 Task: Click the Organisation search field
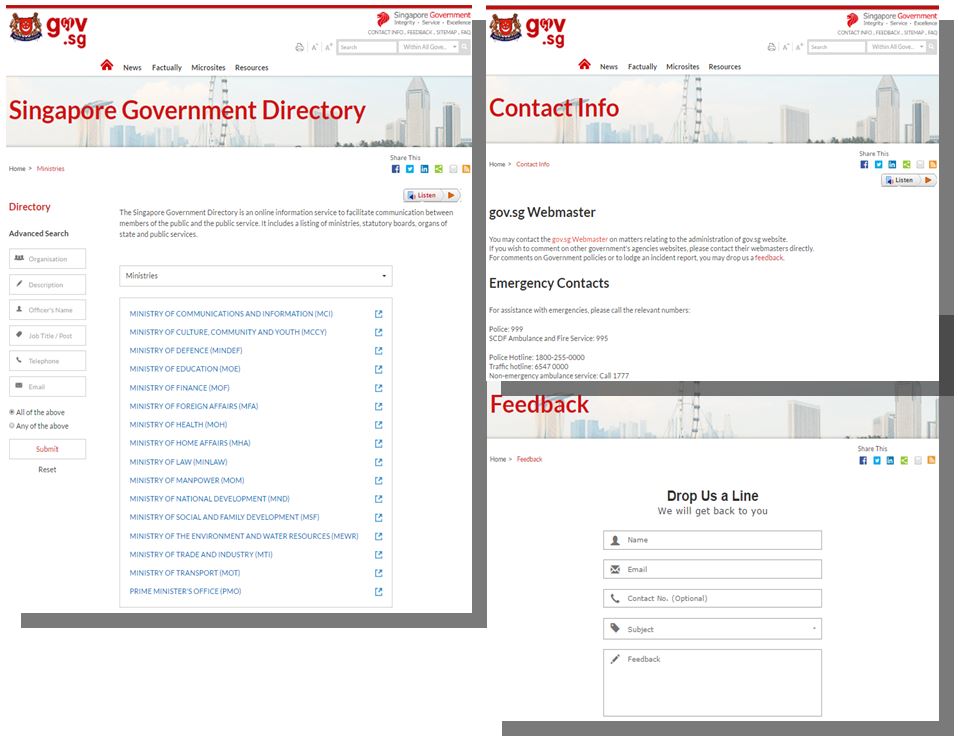click(x=47, y=259)
